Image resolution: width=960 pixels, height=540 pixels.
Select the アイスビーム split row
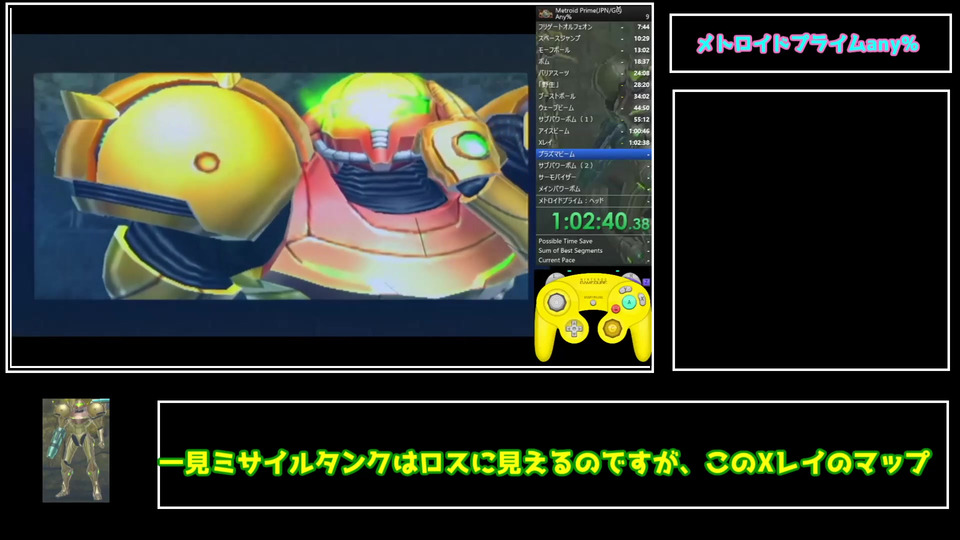593,131
